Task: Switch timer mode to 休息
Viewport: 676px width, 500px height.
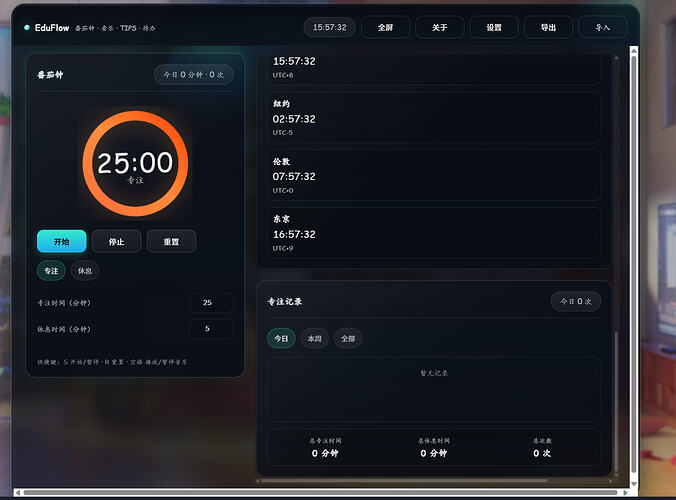Action: (x=85, y=271)
